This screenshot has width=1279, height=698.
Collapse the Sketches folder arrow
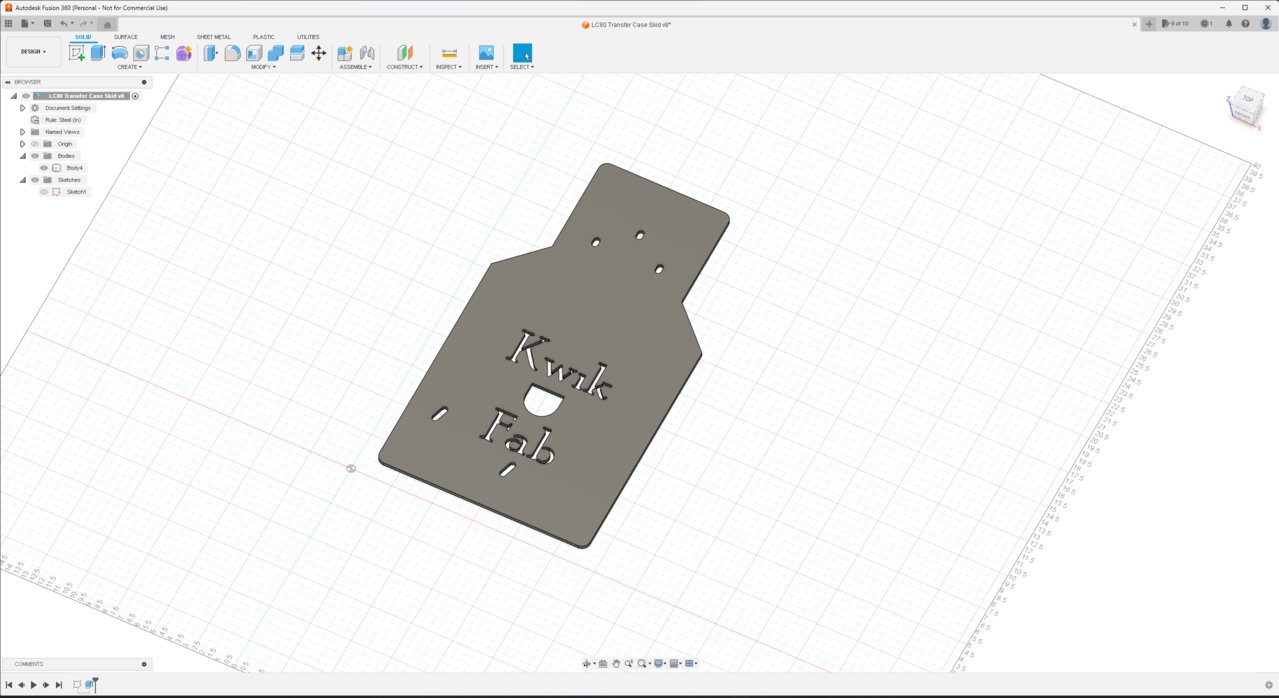coord(22,180)
